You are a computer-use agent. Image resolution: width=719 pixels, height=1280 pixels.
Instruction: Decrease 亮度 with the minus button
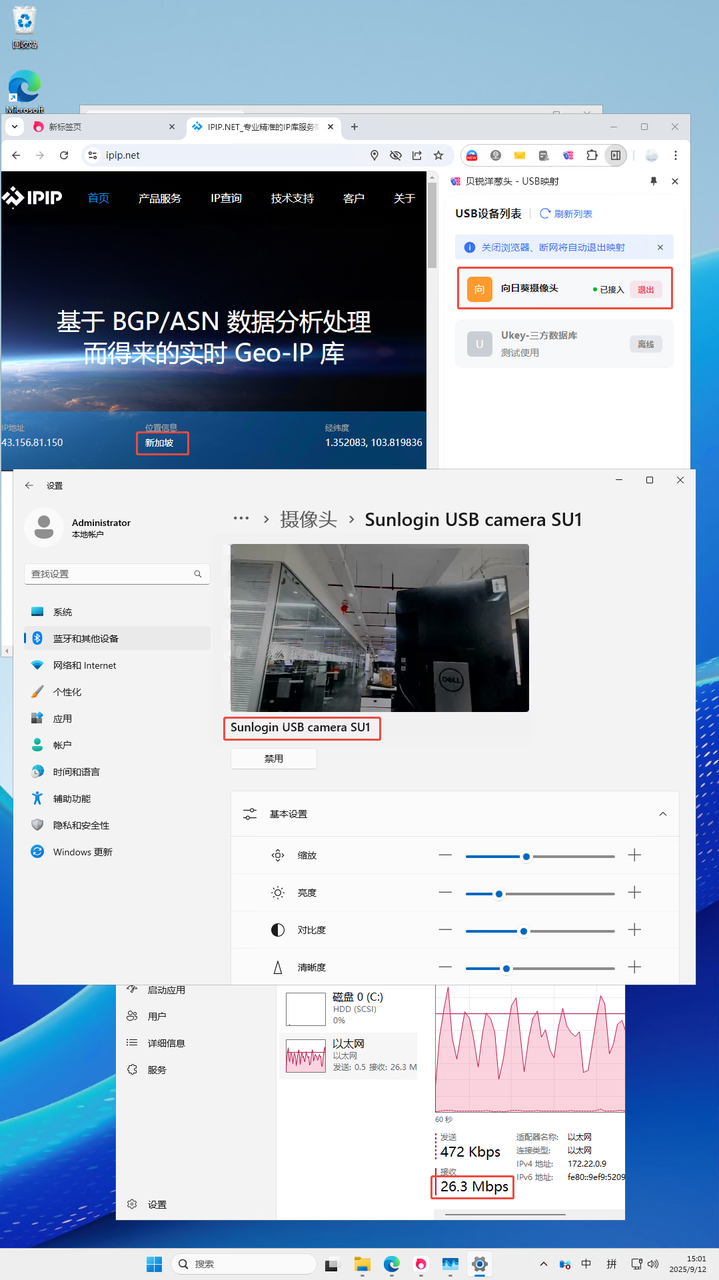pos(445,893)
